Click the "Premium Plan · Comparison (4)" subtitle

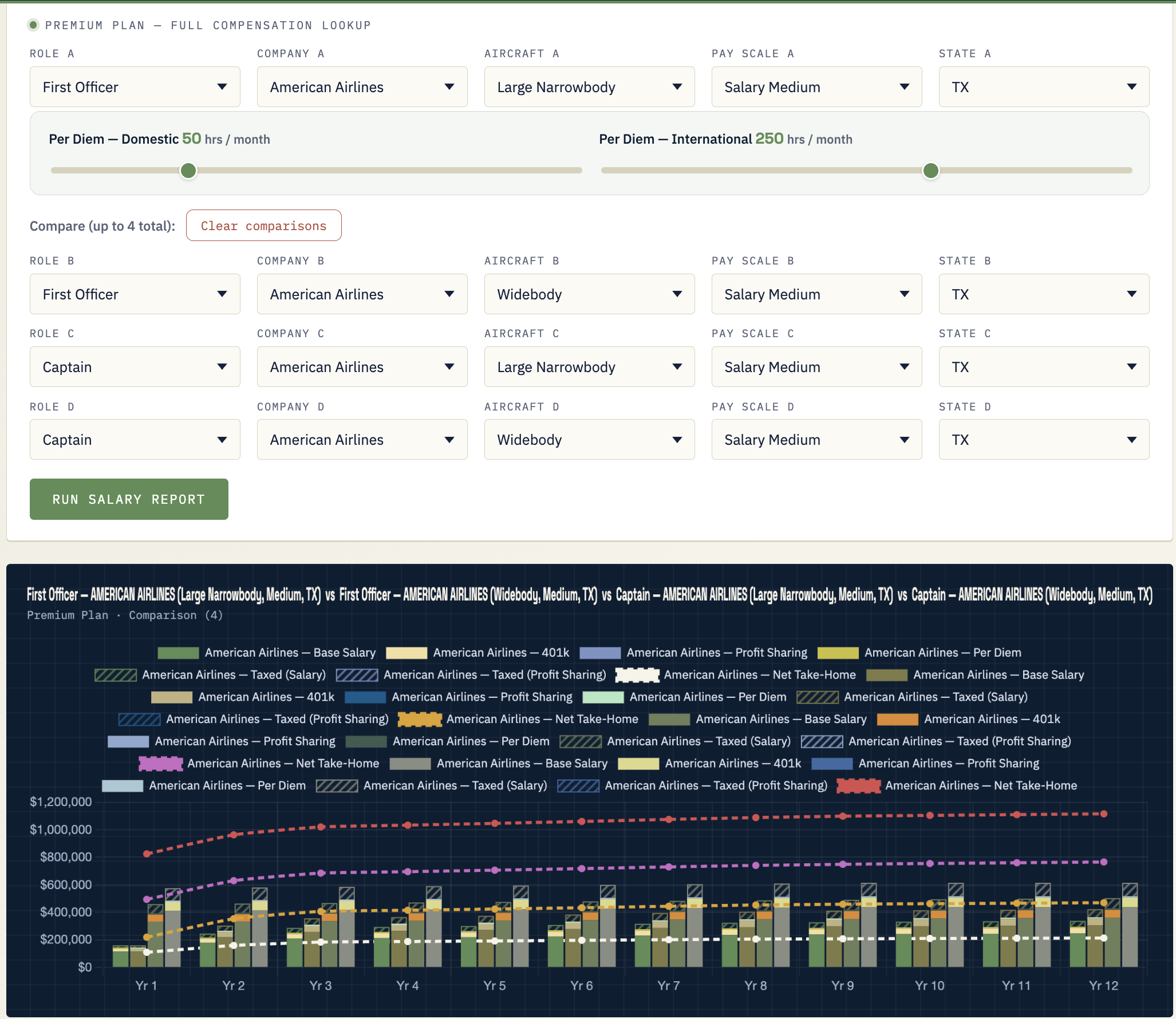coord(125,615)
